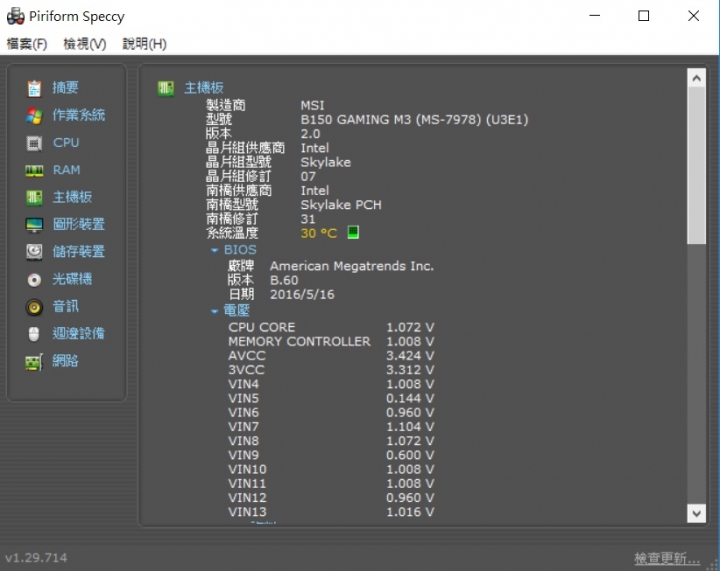Click the RAM memory stick icon
Screen dimensions: 720x571
(x=34, y=171)
